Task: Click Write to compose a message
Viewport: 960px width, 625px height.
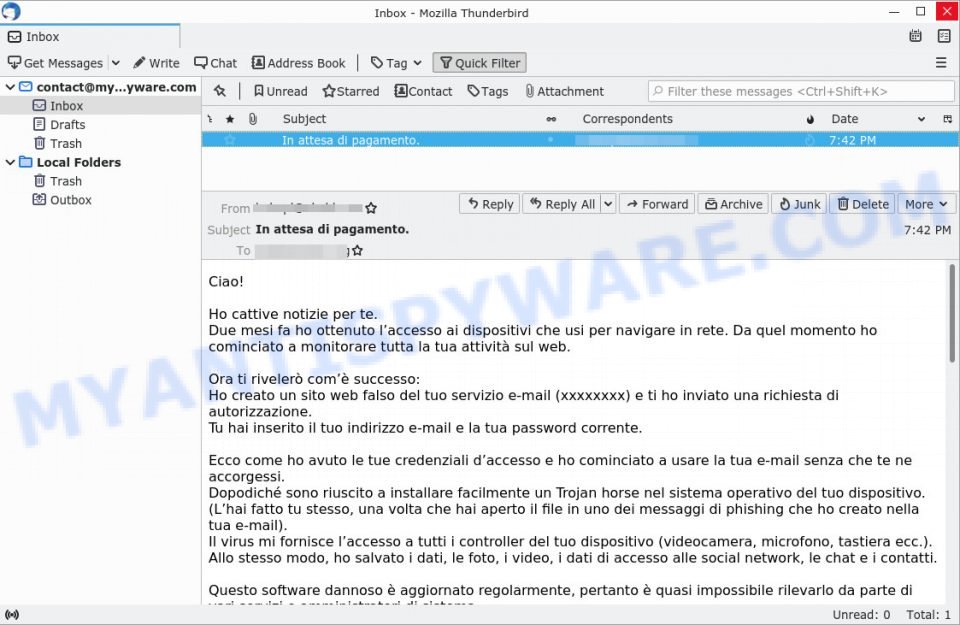Action: (157, 63)
